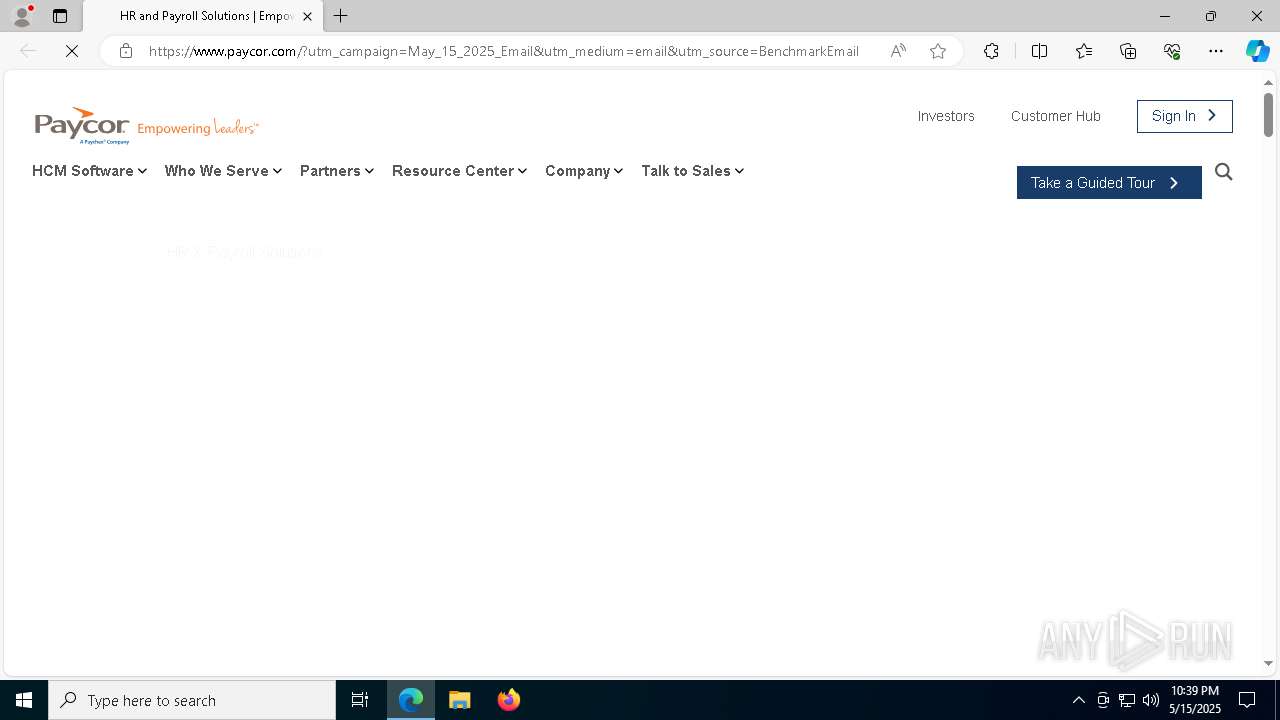Open the Windows Start menu
Viewport: 1280px width, 720px height.
24,700
